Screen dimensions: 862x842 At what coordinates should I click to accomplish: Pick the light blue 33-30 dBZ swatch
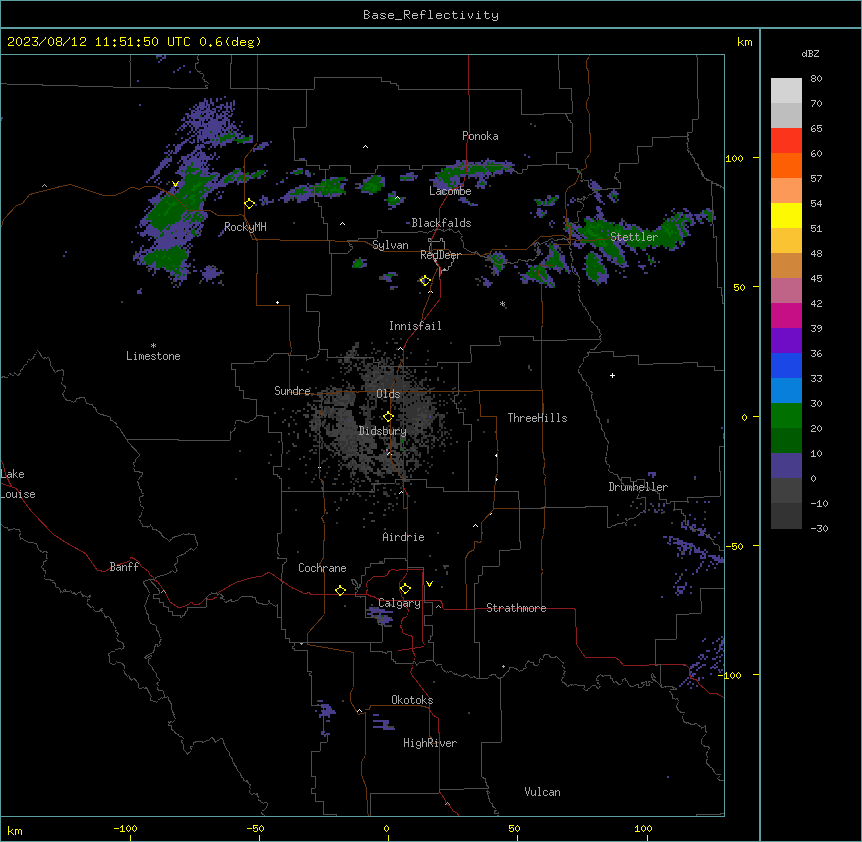point(786,391)
